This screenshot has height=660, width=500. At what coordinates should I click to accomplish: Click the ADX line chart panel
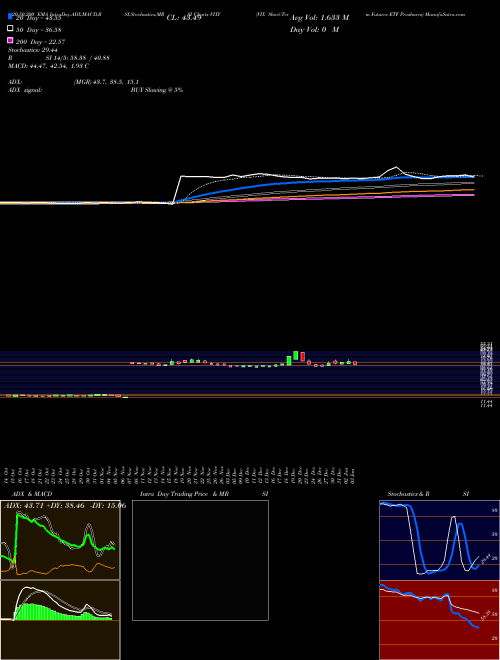coord(60,540)
